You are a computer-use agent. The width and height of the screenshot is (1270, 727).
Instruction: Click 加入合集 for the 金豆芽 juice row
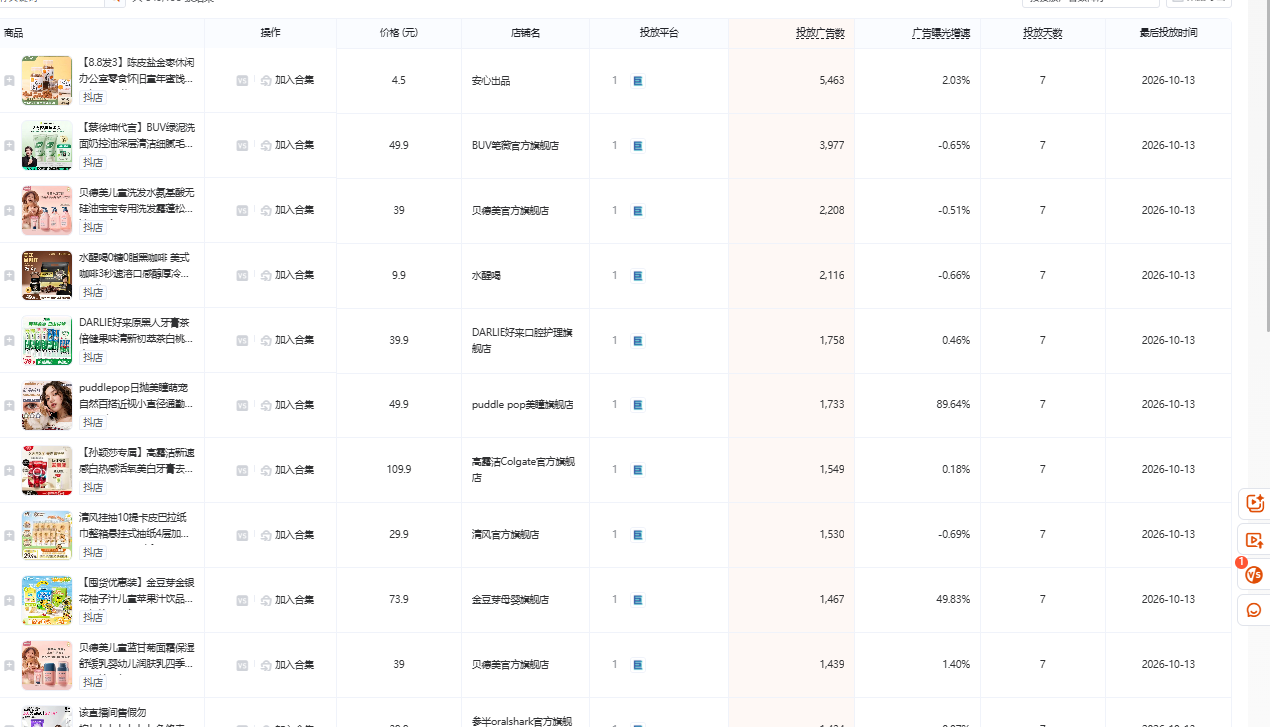pyautogui.click(x=287, y=600)
